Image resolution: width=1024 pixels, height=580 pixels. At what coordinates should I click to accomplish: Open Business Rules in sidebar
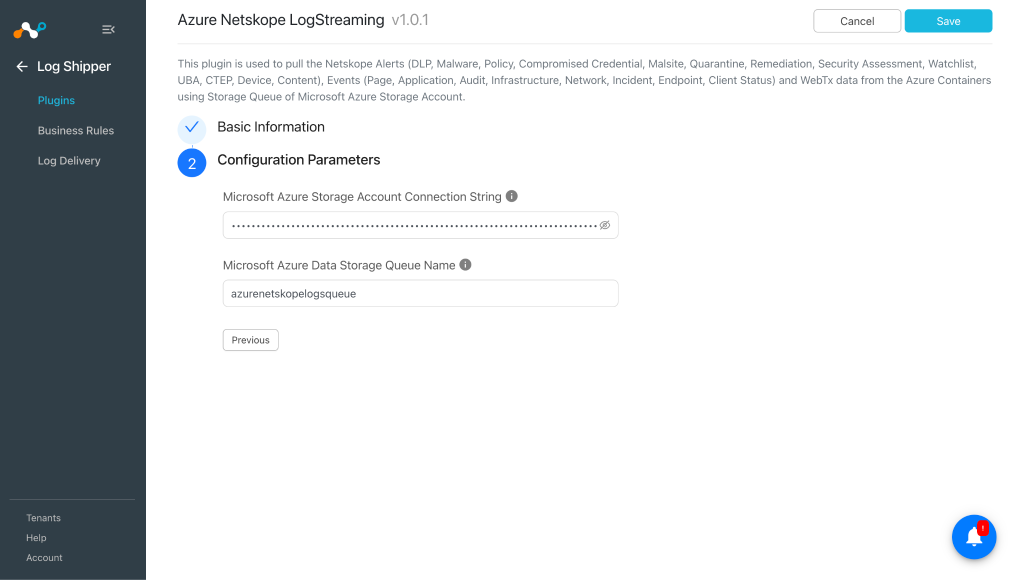point(76,131)
